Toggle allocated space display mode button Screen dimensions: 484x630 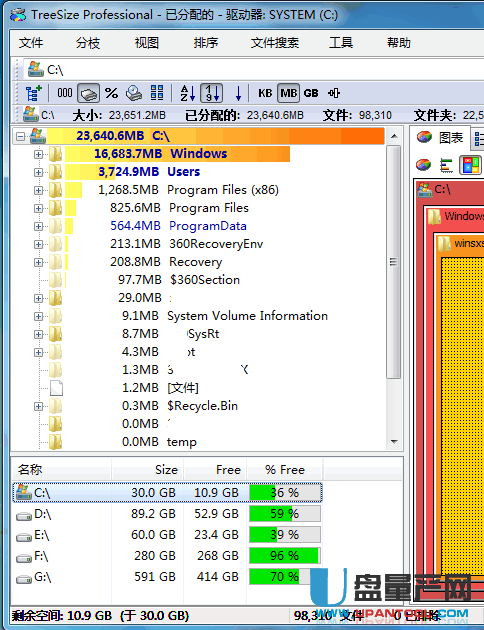pos(88,93)
